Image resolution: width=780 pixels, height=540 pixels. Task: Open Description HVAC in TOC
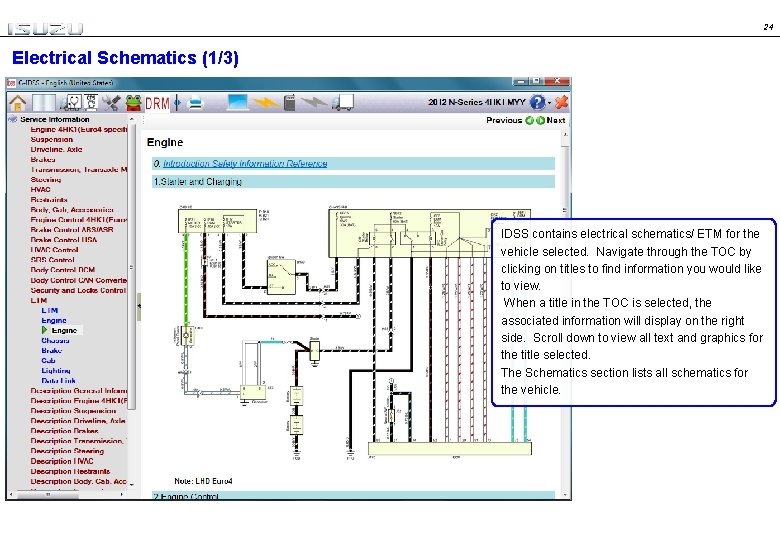(62, 461)
